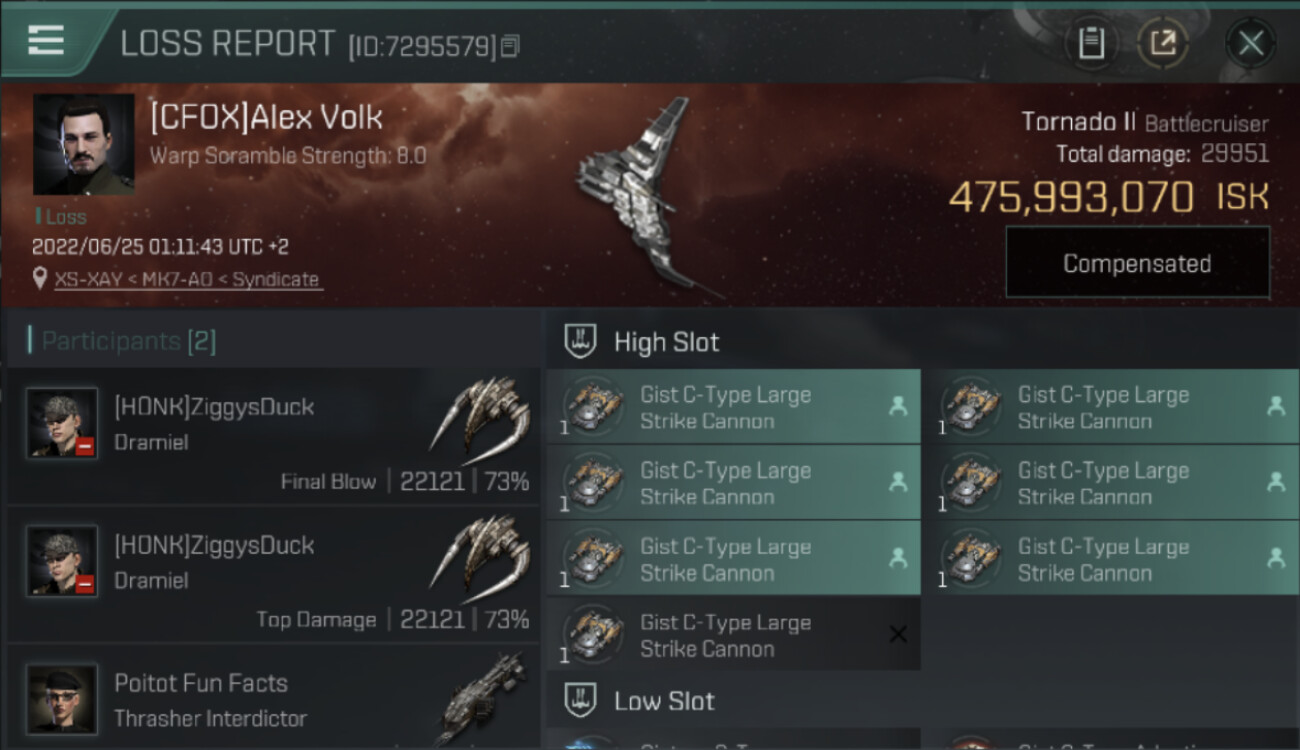
Task: Open XS-XAY < MK7-AO < Syndicate location link
Action: tap(187, 279)
